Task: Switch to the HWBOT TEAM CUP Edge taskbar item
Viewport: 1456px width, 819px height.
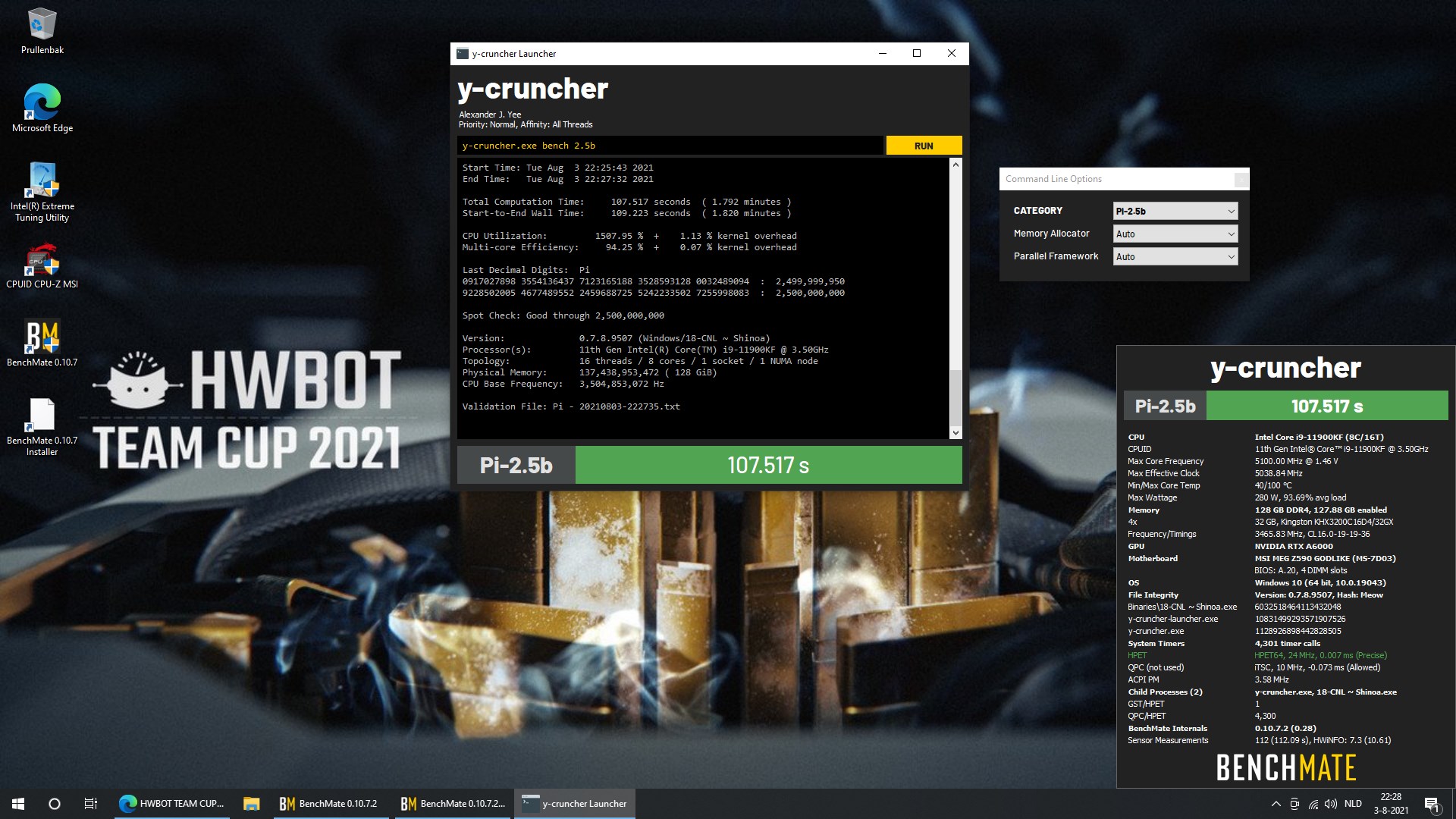Action: pos(172,804)
